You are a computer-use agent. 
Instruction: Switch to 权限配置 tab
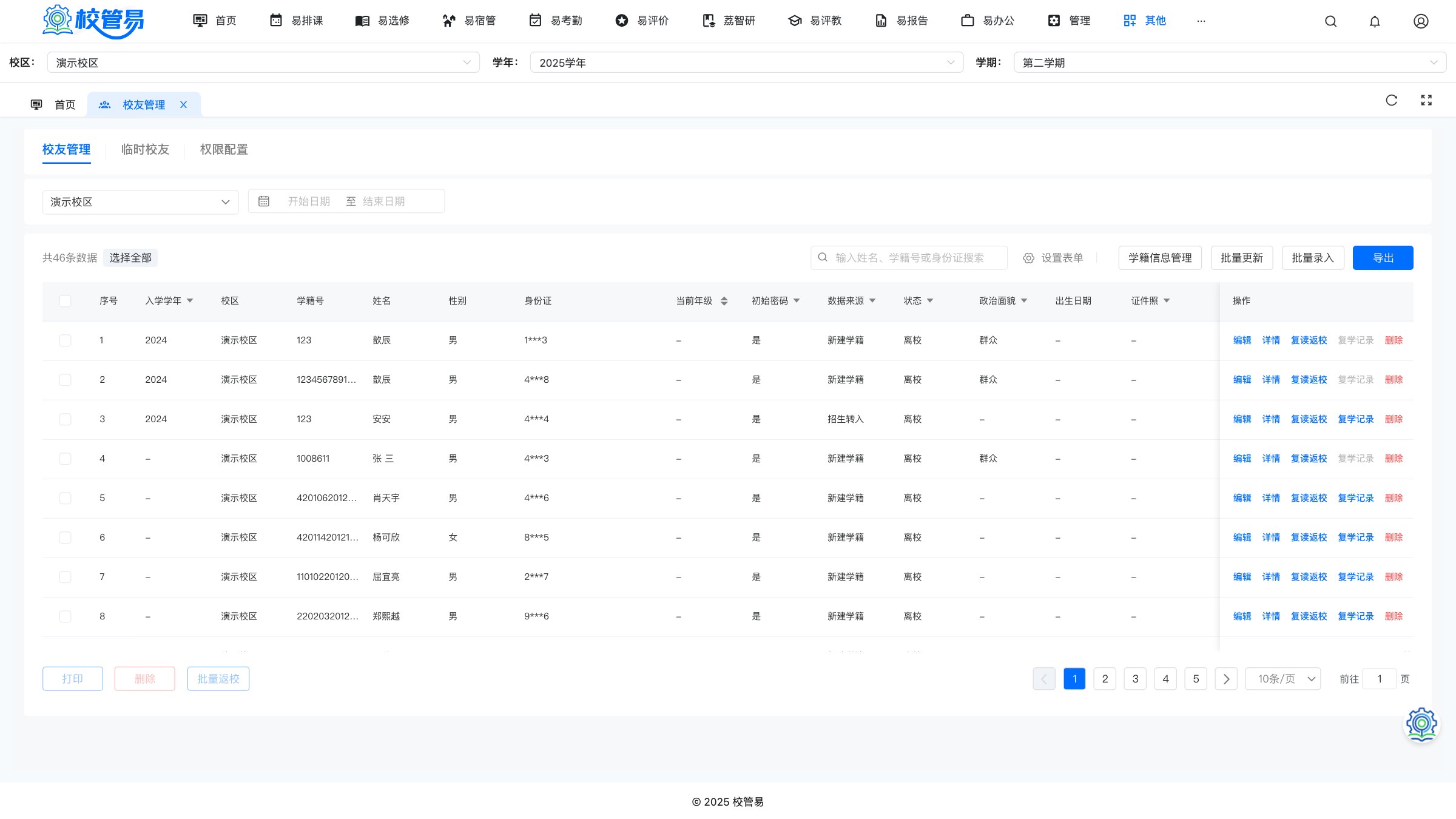click(x=224, y=149)
